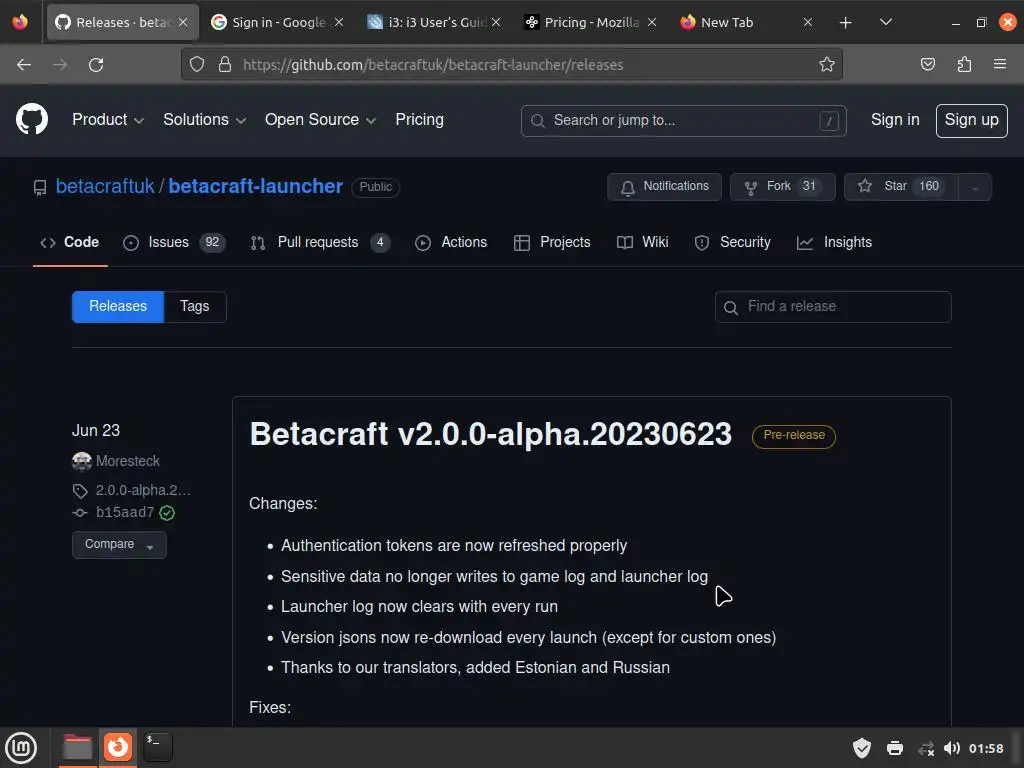Close the 'Sign in - Google' tab
Viewport: 1024px width, 768px height.
(339, 22)
